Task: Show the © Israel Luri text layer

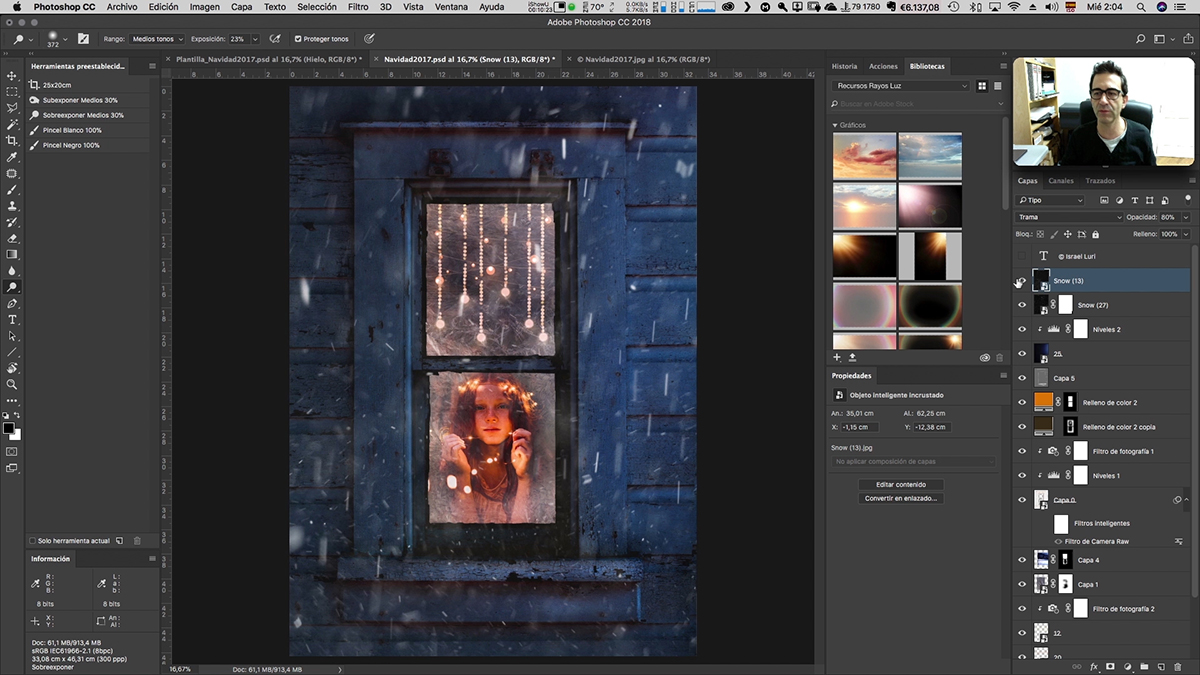Action: [x=1021, y=257]
